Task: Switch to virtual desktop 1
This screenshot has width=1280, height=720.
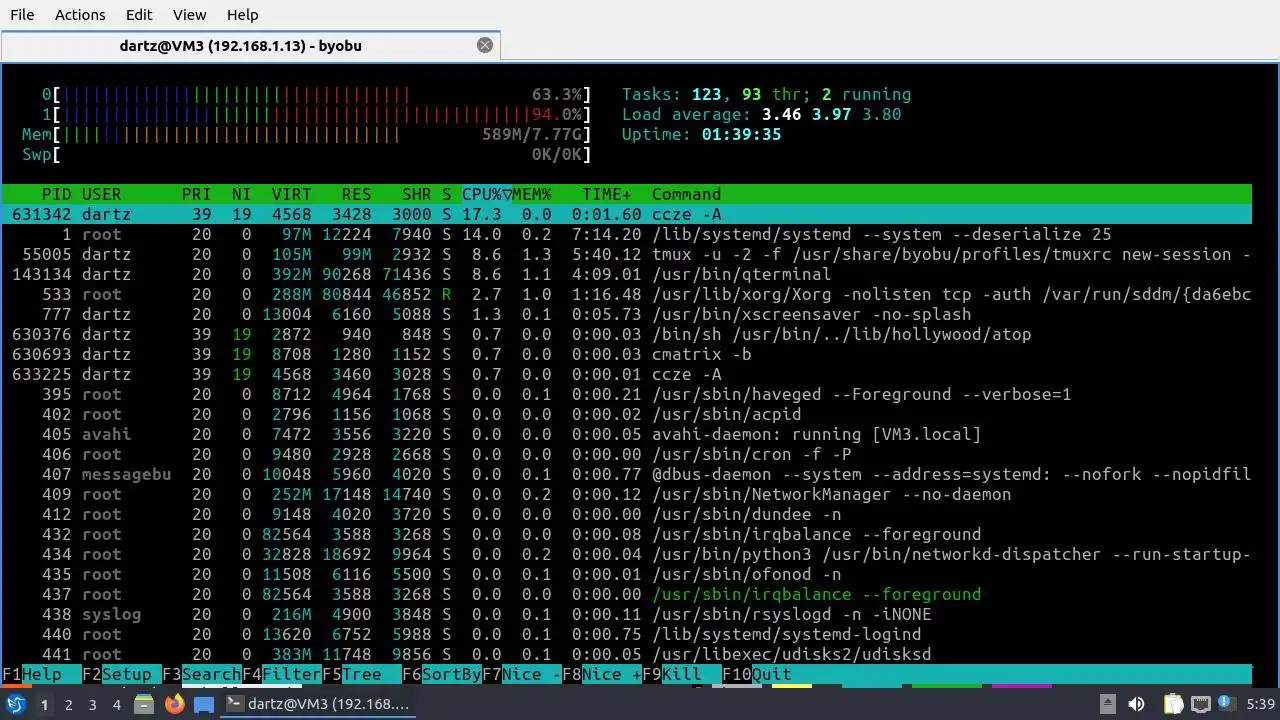Action: [x=44, y=704]
